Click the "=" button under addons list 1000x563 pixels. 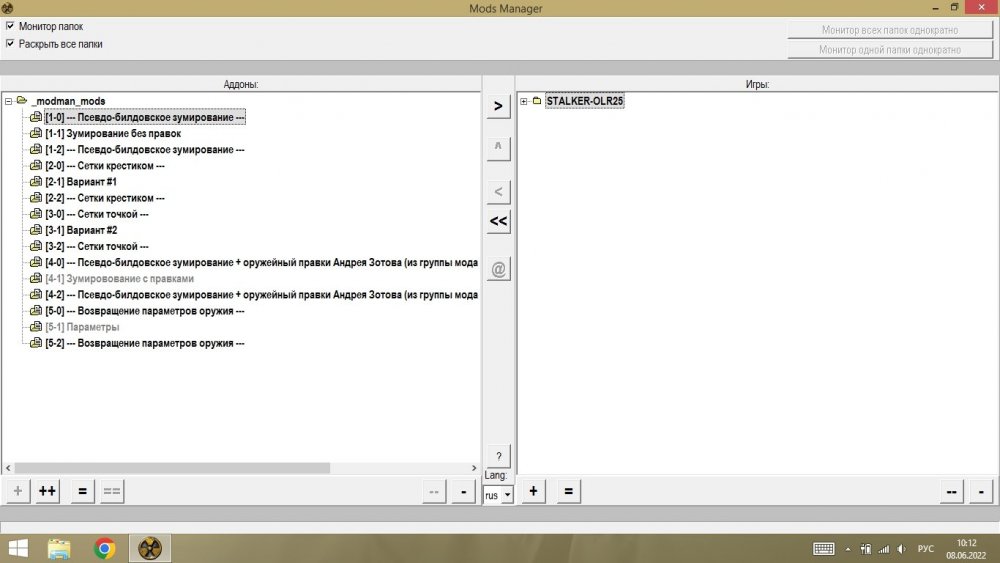[82, 491]
